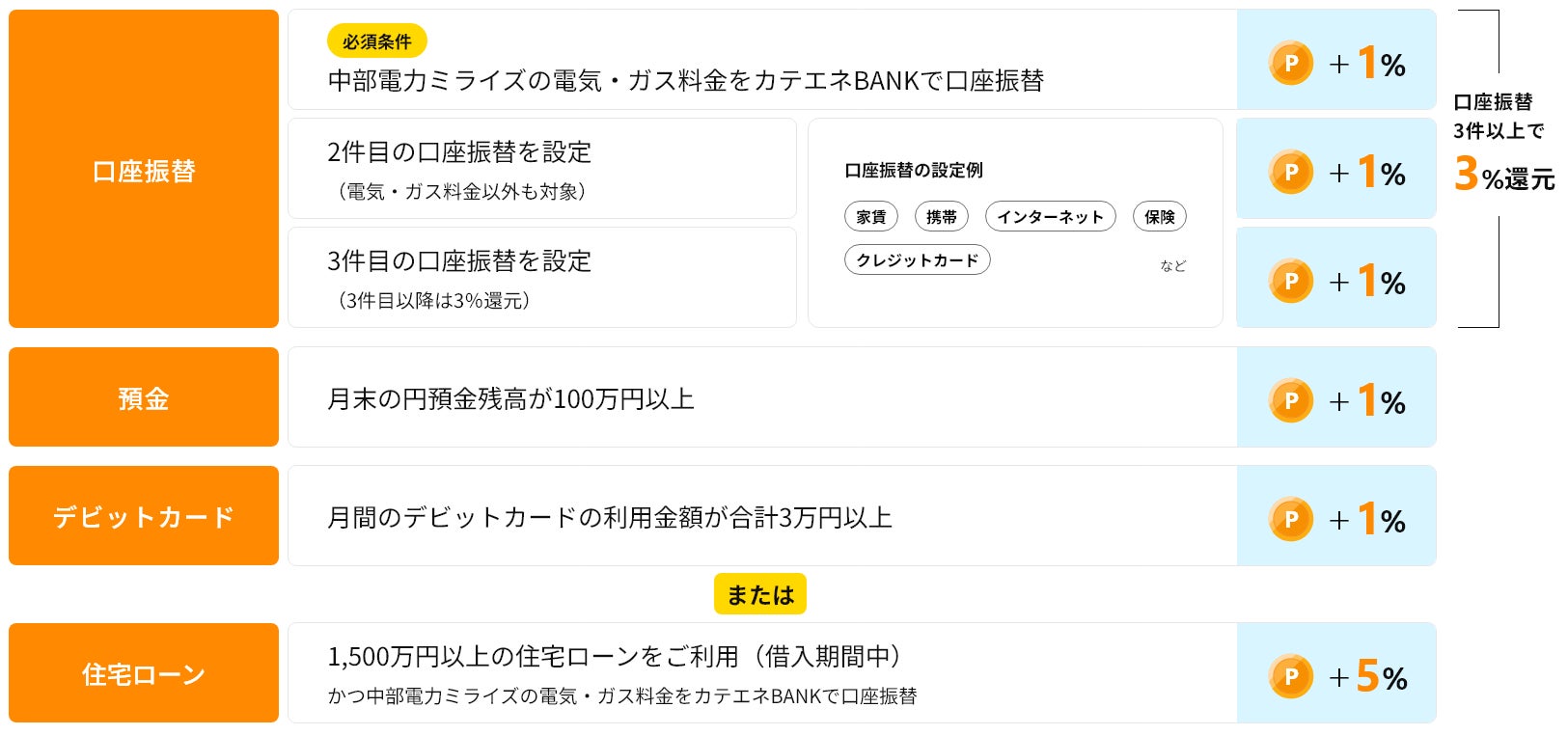Select the 保険 example tag
This screenshot has height=735, width=1568.
point(1159,217)
